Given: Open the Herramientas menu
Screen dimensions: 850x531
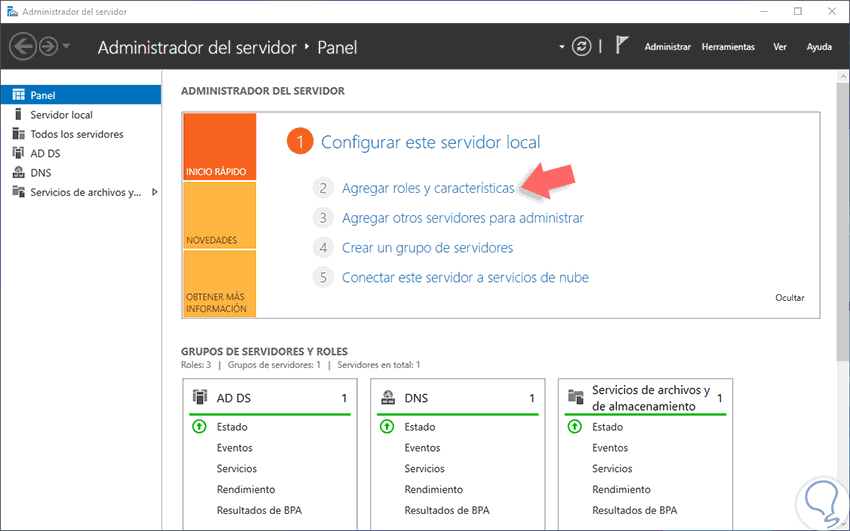Looking at the screenshot, I should 728,47.
